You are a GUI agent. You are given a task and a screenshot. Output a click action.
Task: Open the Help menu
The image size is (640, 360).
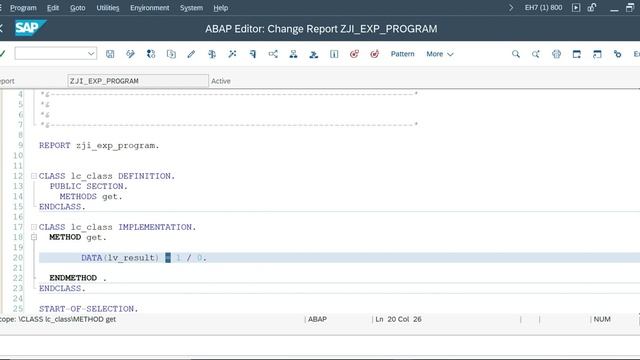[x=220, y=8]
